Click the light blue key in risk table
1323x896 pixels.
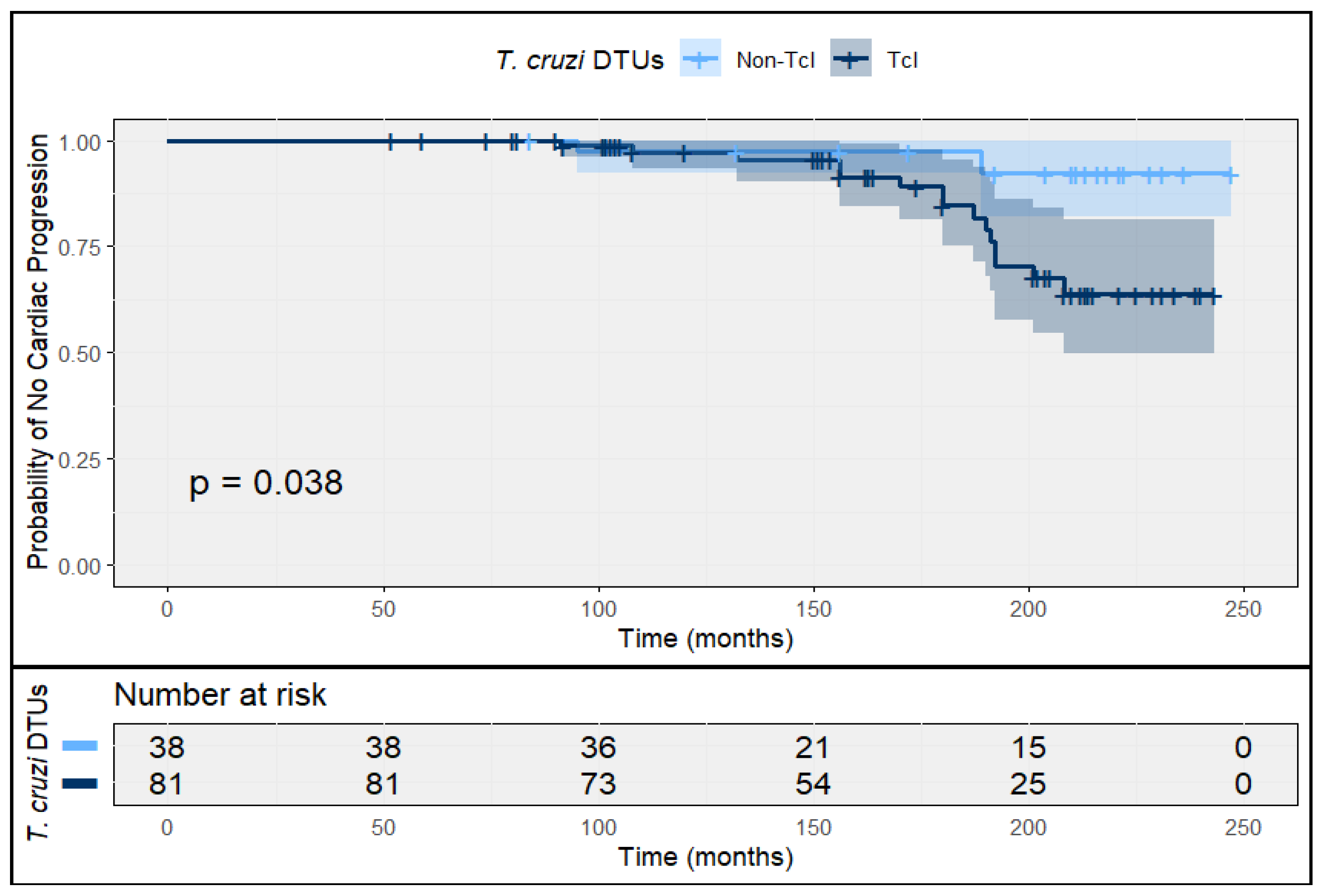coord(80,746)
